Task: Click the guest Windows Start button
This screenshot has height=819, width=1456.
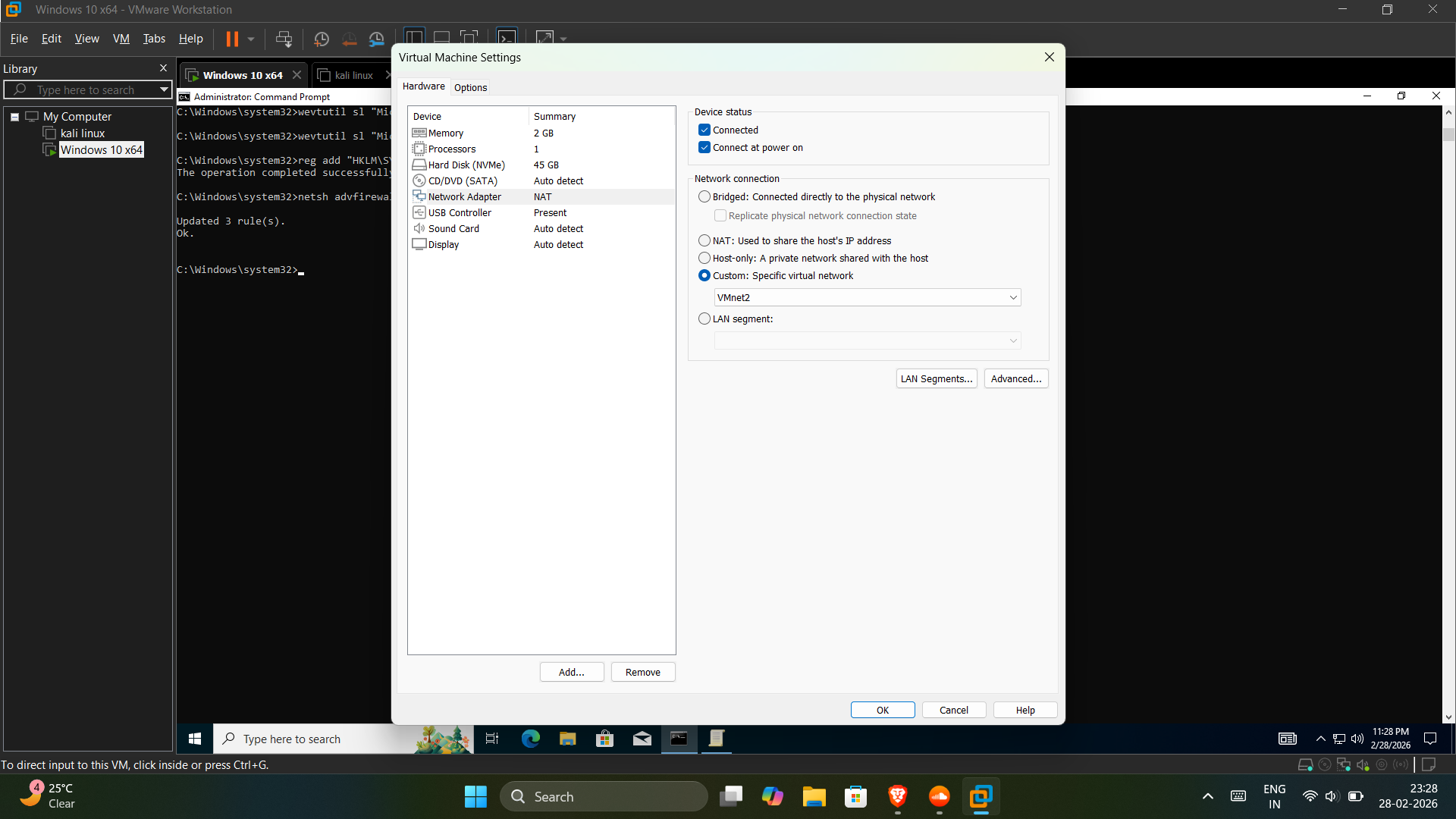Action: pos(195,739)
